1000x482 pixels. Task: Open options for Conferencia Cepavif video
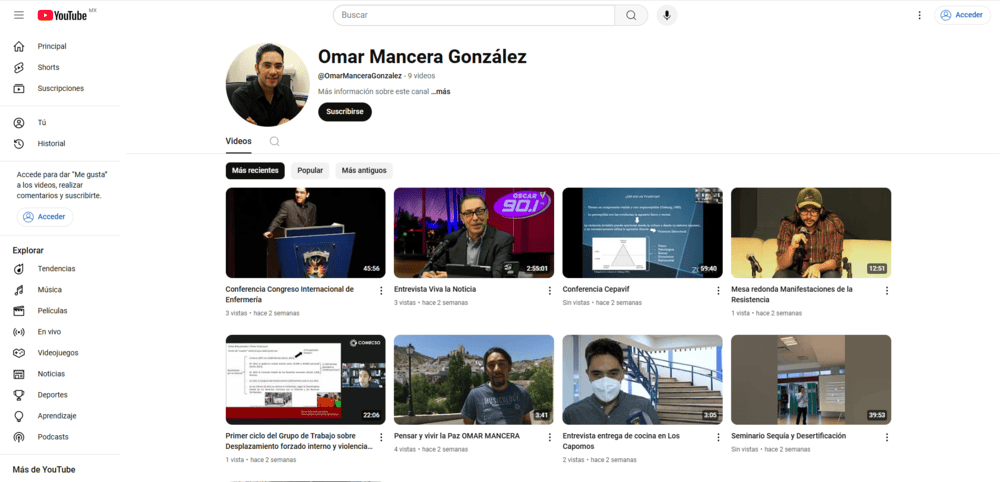point(717,291)
